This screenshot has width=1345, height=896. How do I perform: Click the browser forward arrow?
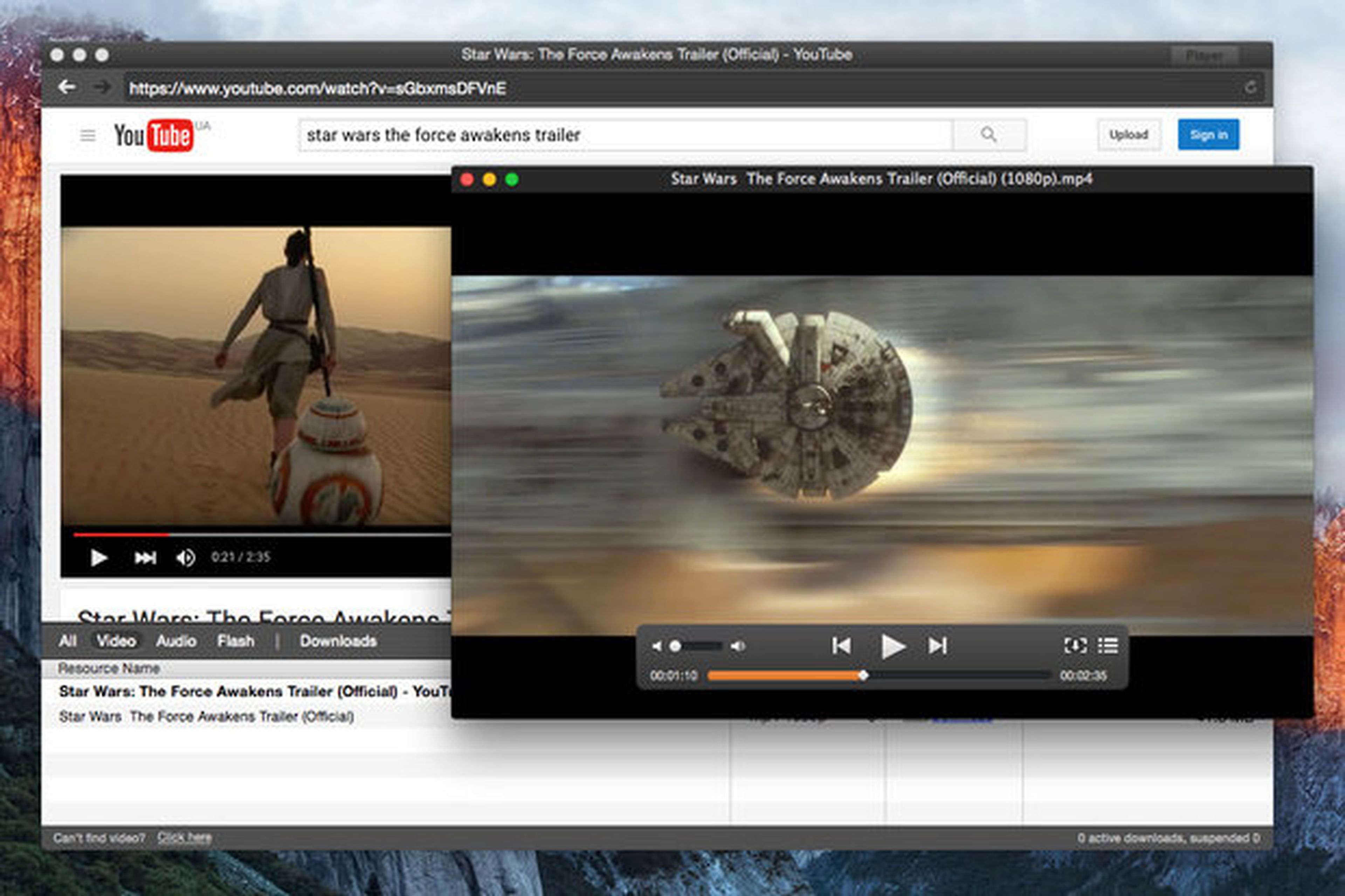click(101, 87)
